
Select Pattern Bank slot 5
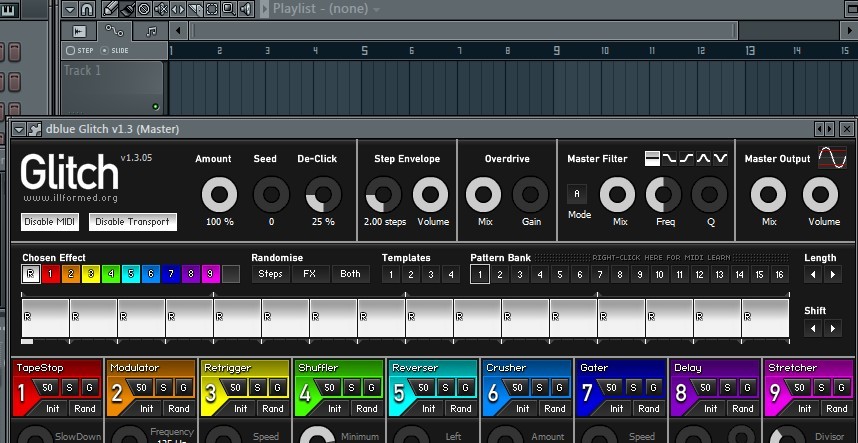click(560, 275)
